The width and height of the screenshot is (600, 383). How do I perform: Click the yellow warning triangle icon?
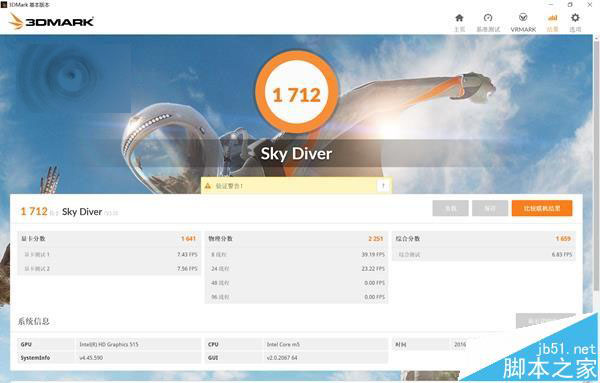[x=208, y=186]
